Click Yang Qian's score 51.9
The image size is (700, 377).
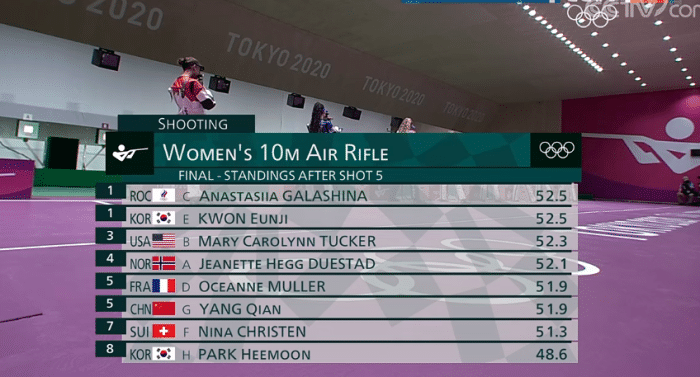[x=551, y=309]
